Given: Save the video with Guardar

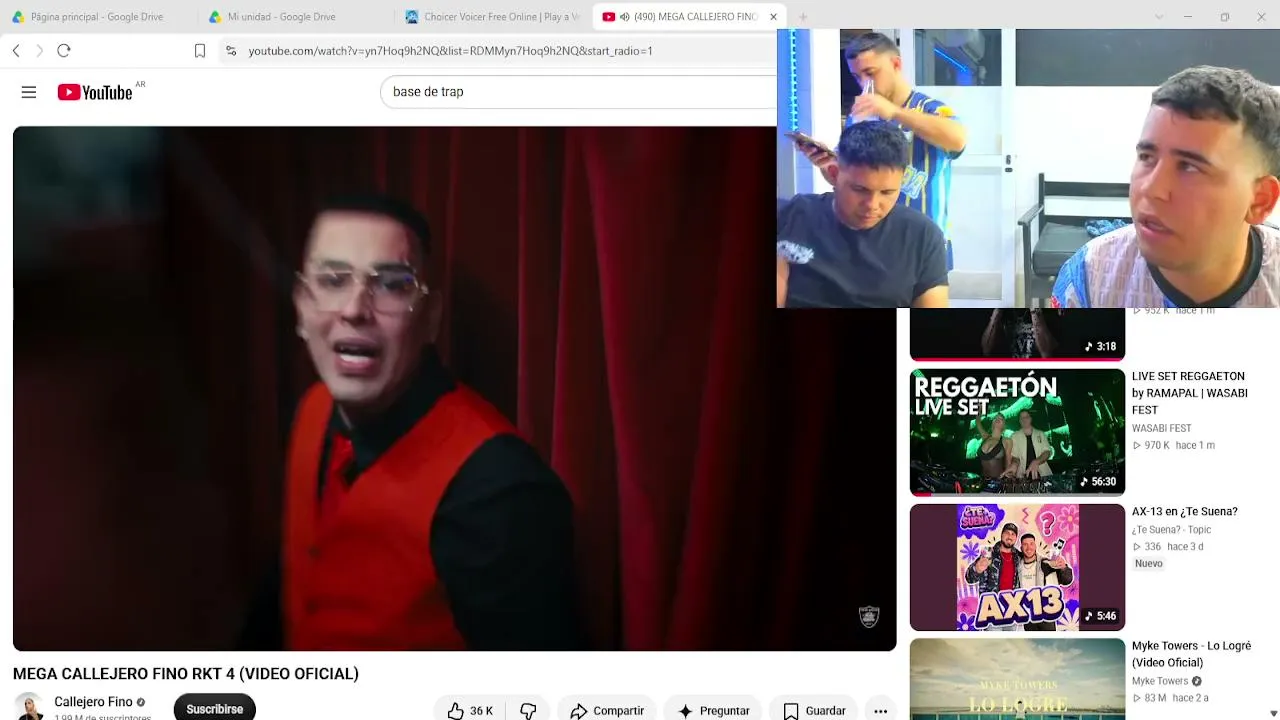Looking at the screenshot, I should click(815, 711).
